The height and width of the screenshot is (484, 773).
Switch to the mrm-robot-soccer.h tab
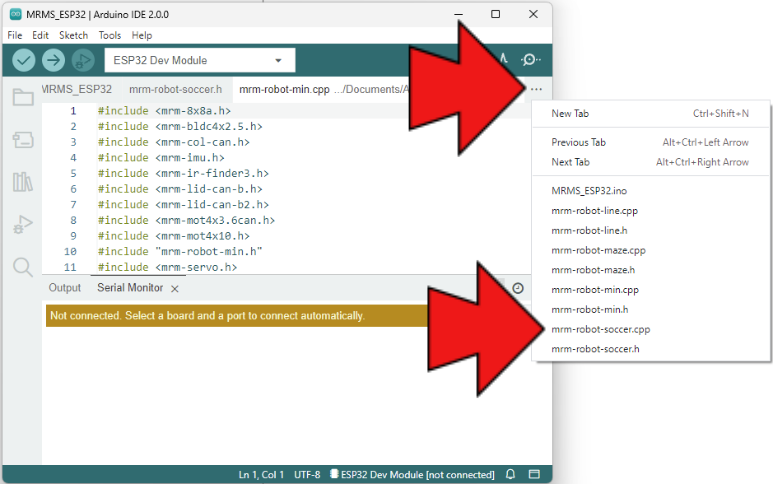175,90
